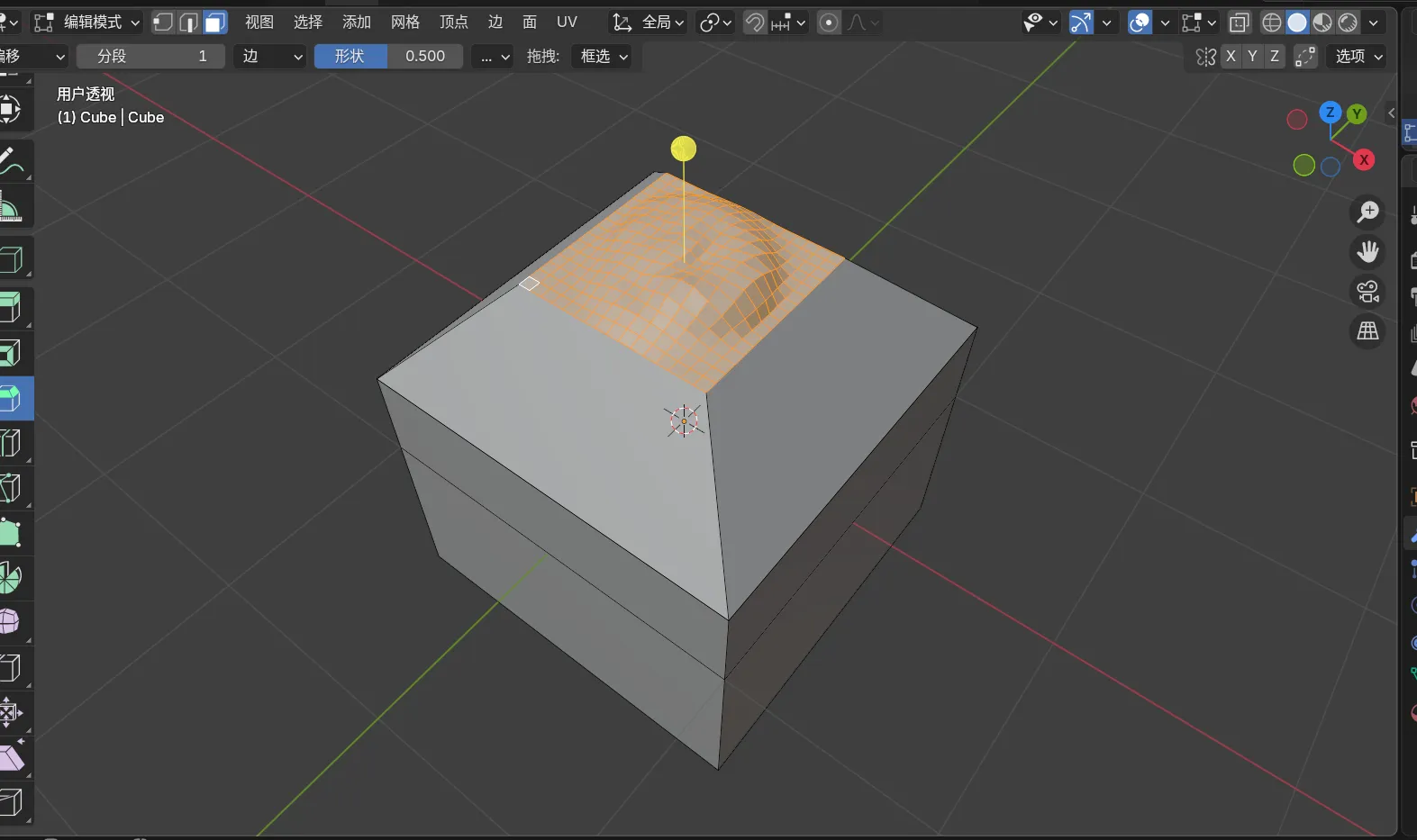Select the Spin tool
Viewport: 1417px width, 840px height.
click(11, 578)
